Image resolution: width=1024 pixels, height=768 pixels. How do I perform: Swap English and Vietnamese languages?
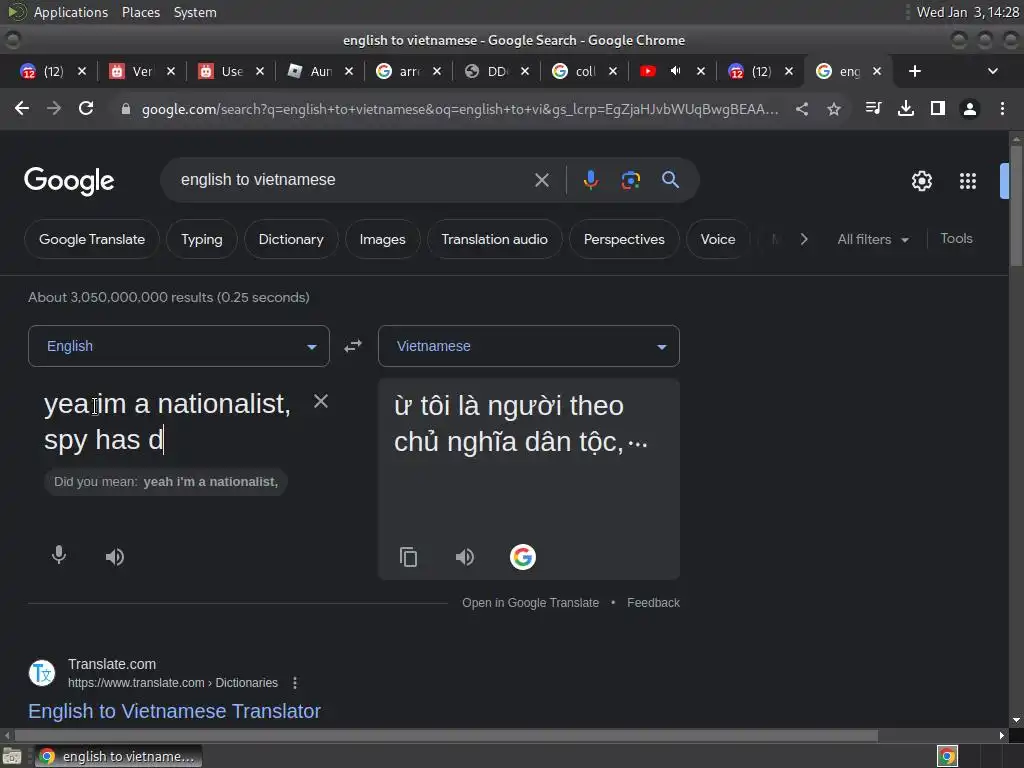coord(353,346)
